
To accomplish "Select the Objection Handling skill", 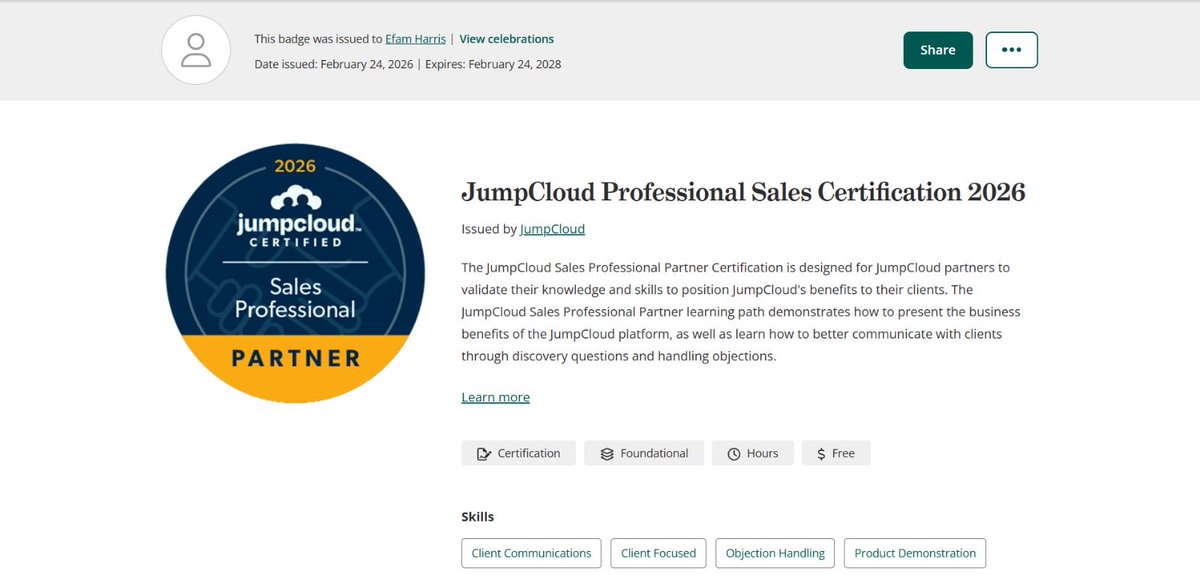I will coord(775,553).
